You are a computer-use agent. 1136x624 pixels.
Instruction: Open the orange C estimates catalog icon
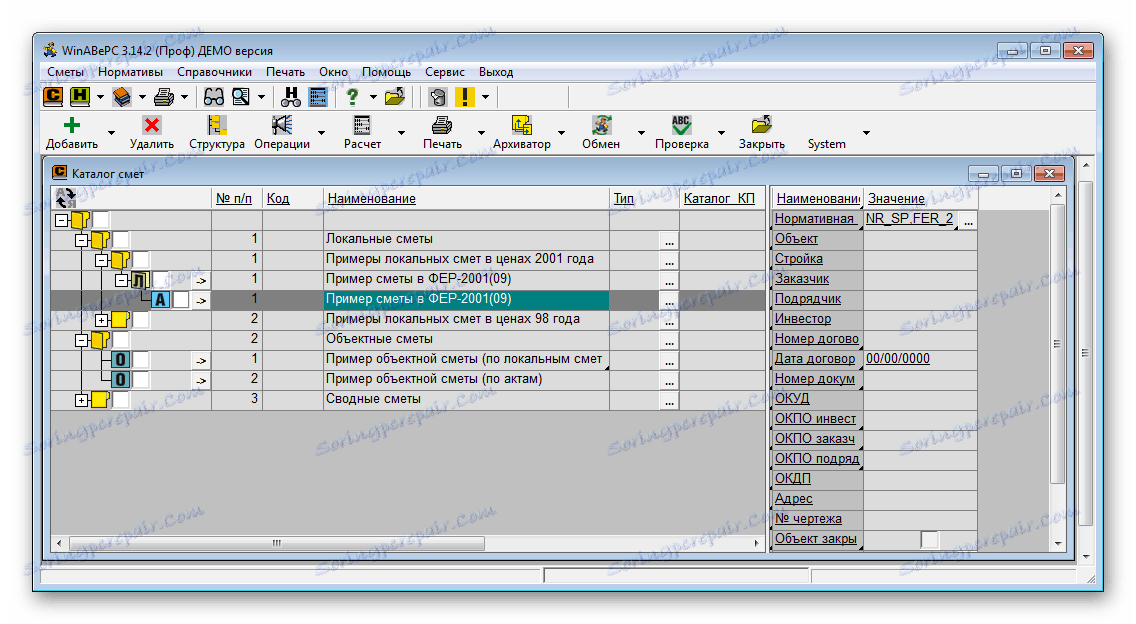click(x=53, y=96)
